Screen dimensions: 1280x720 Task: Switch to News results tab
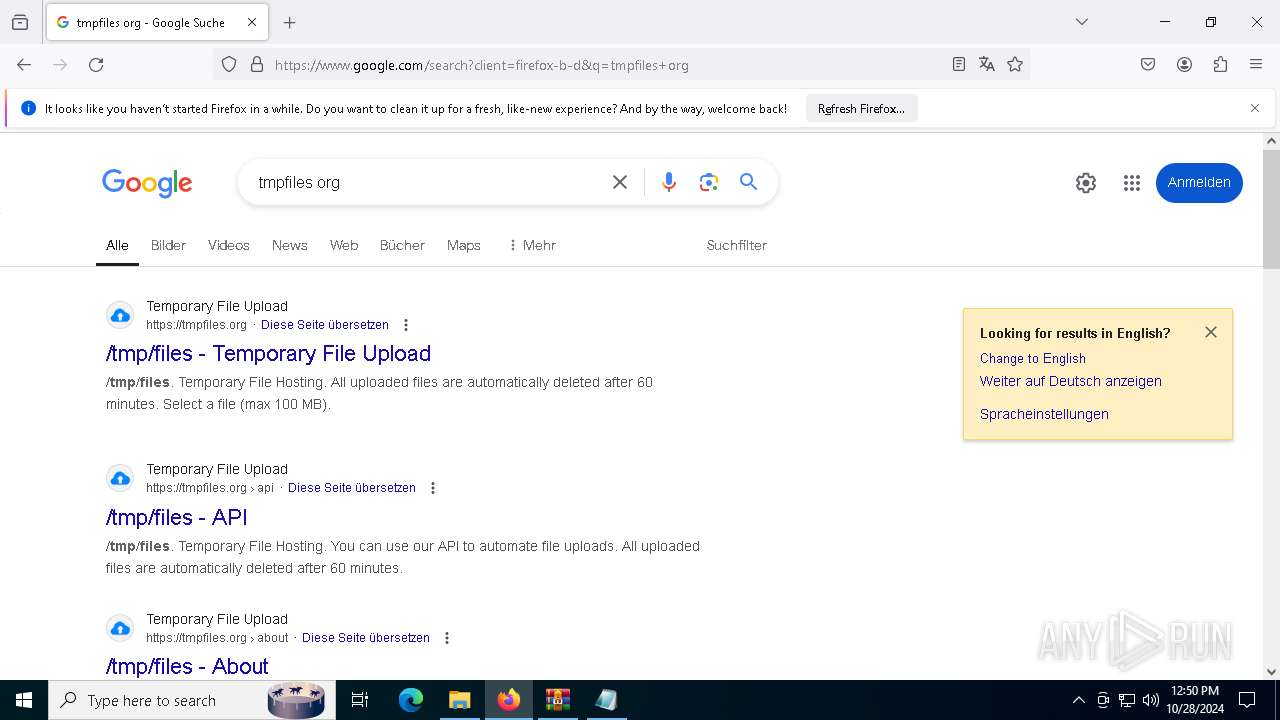[x=290, y=245]
